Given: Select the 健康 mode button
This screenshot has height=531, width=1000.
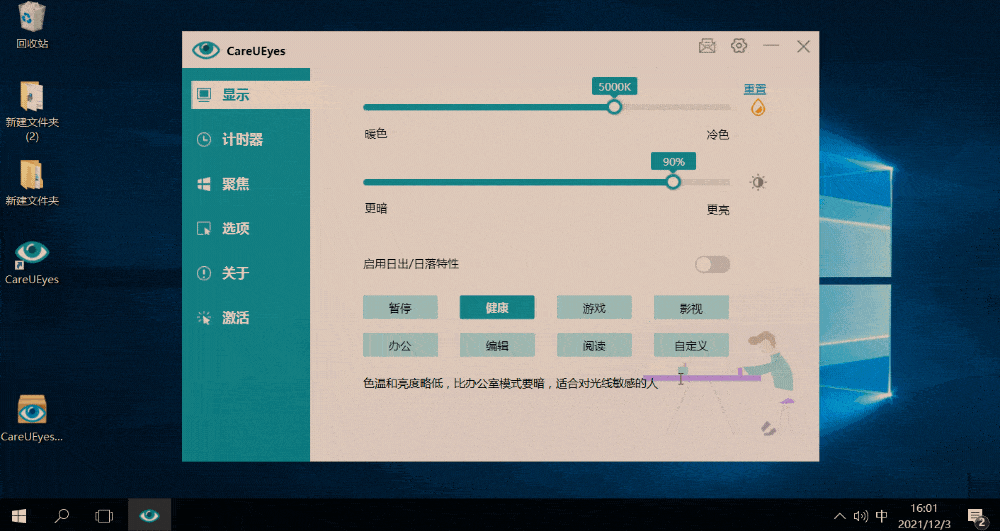Looking at the screenshot, I should [497, 308].
